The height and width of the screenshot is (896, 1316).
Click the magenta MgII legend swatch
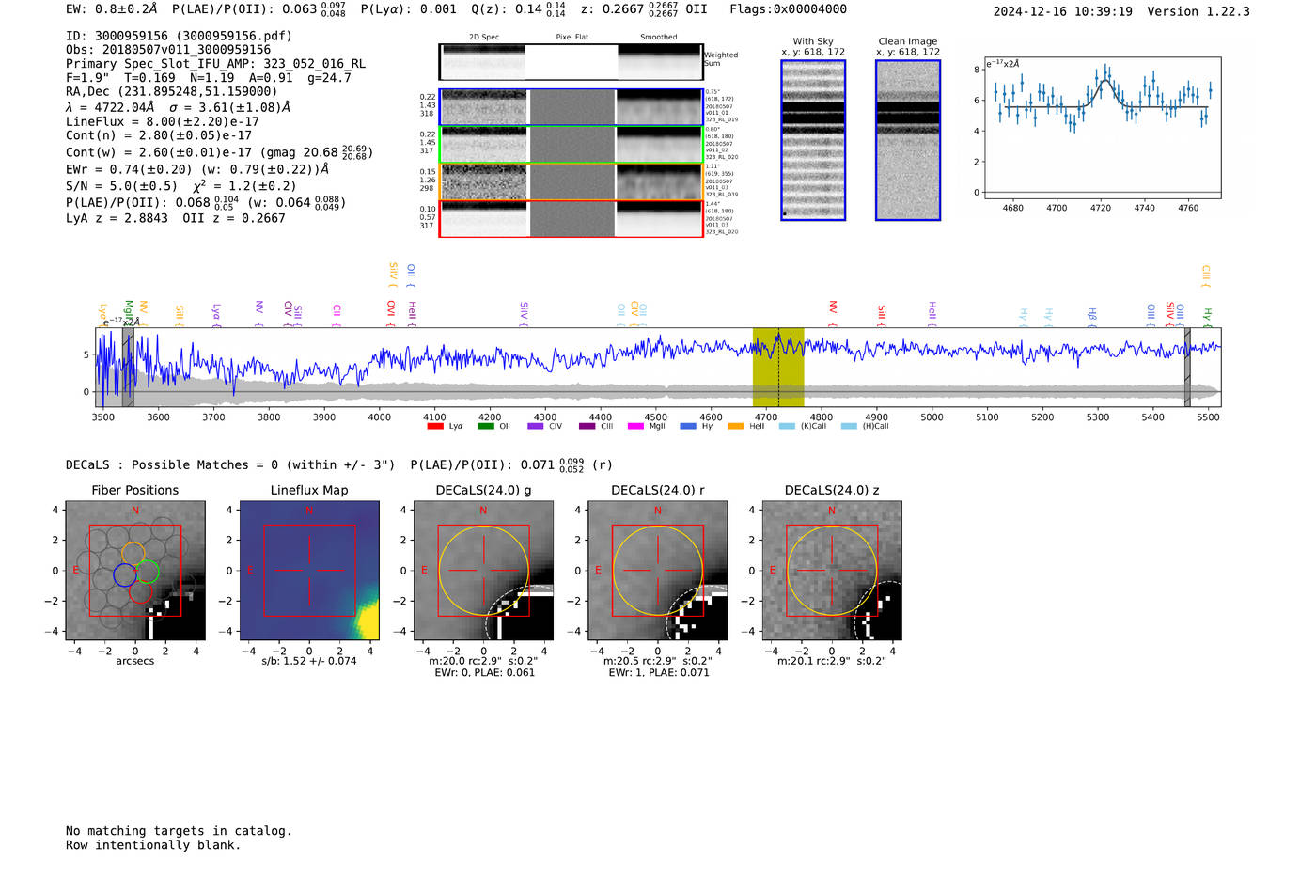click(x=636, y=426)
